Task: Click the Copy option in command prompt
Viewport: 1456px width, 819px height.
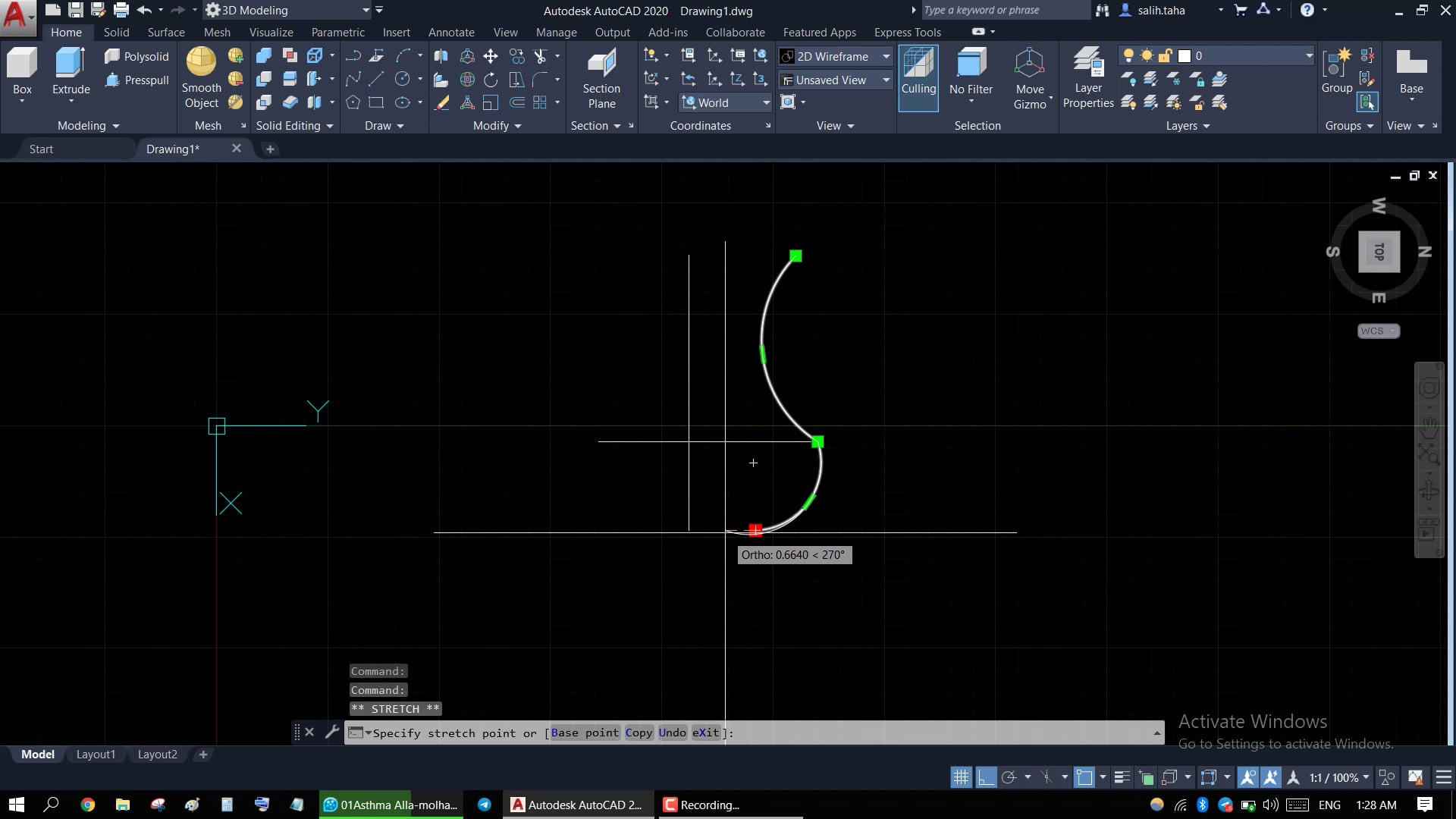Action: point(638,733)
